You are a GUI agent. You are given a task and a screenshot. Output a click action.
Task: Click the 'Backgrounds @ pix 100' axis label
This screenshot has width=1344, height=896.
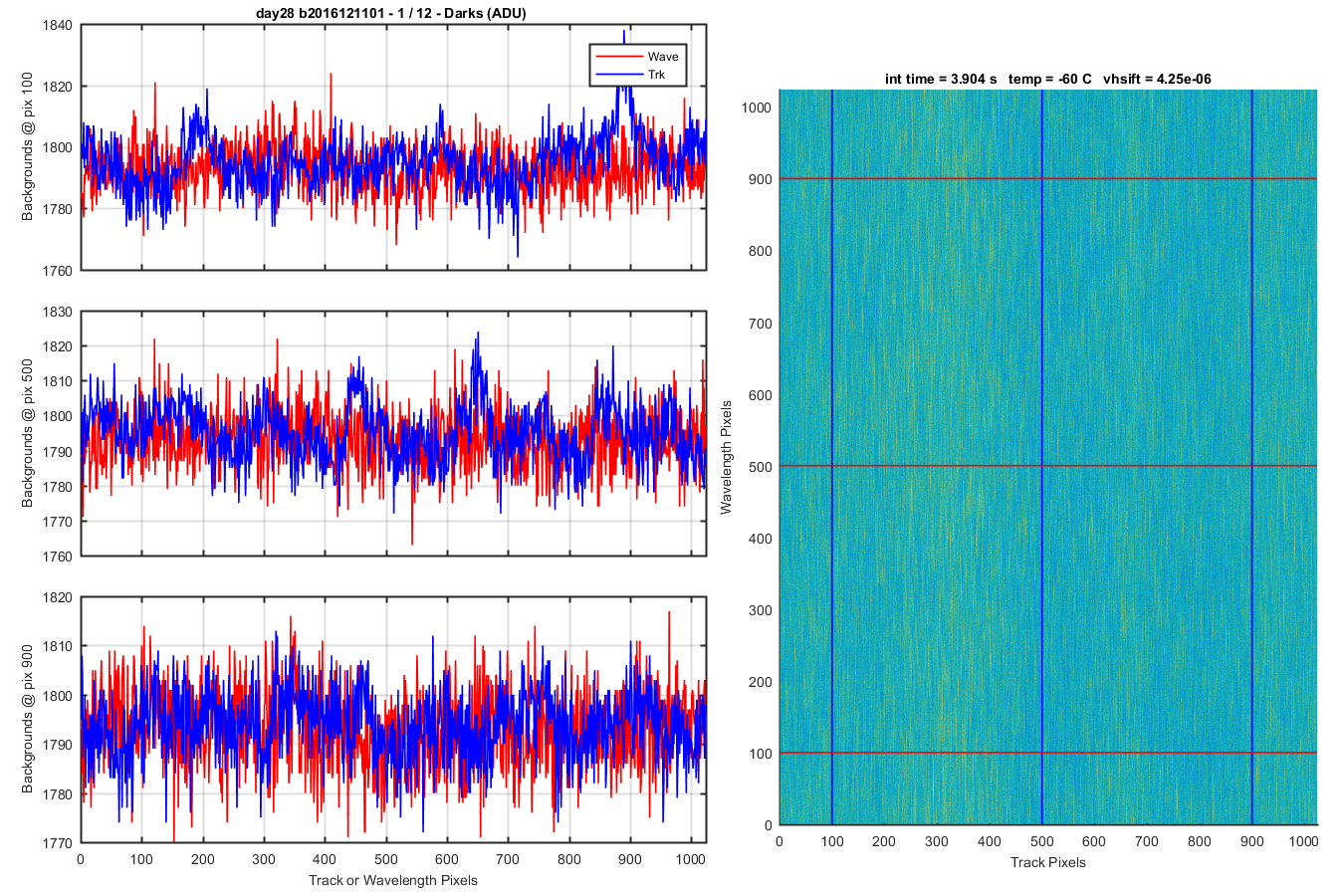(x=28, y=146)
